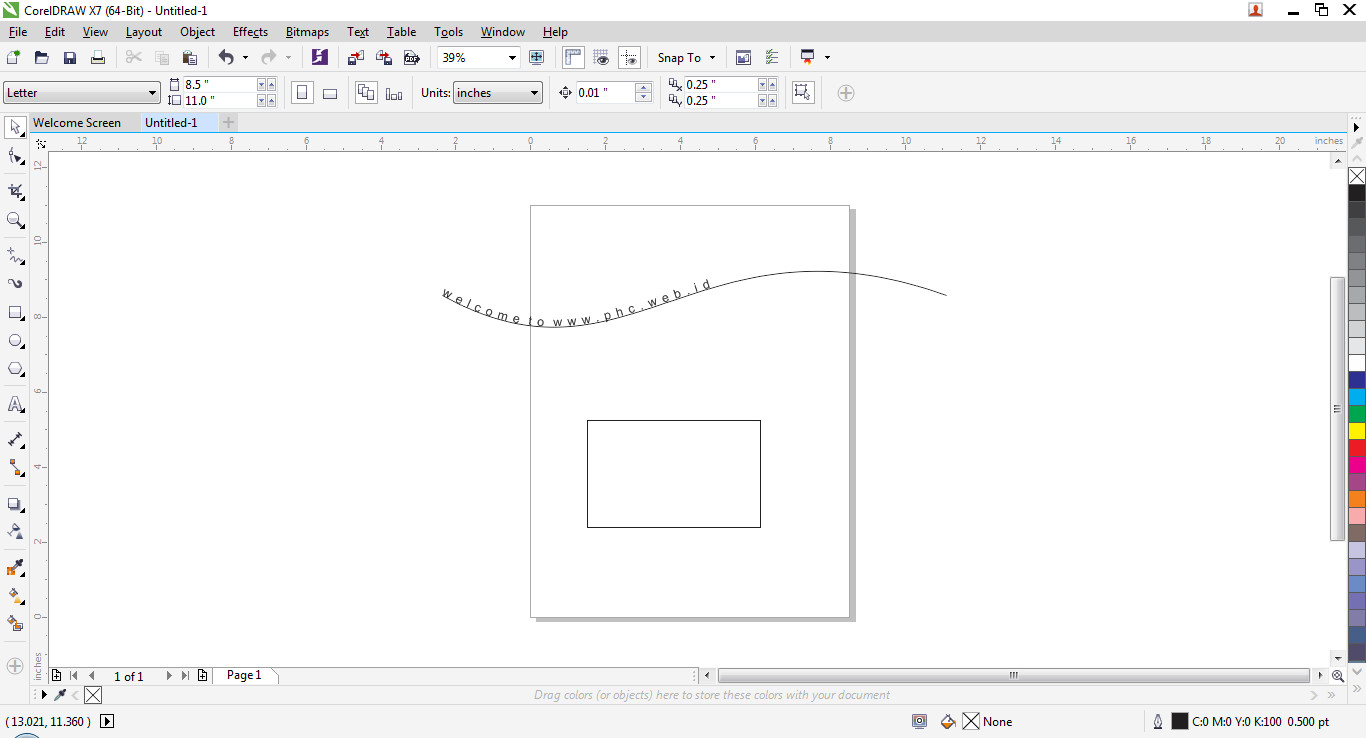Open the Object menu

tap(197, 32)
